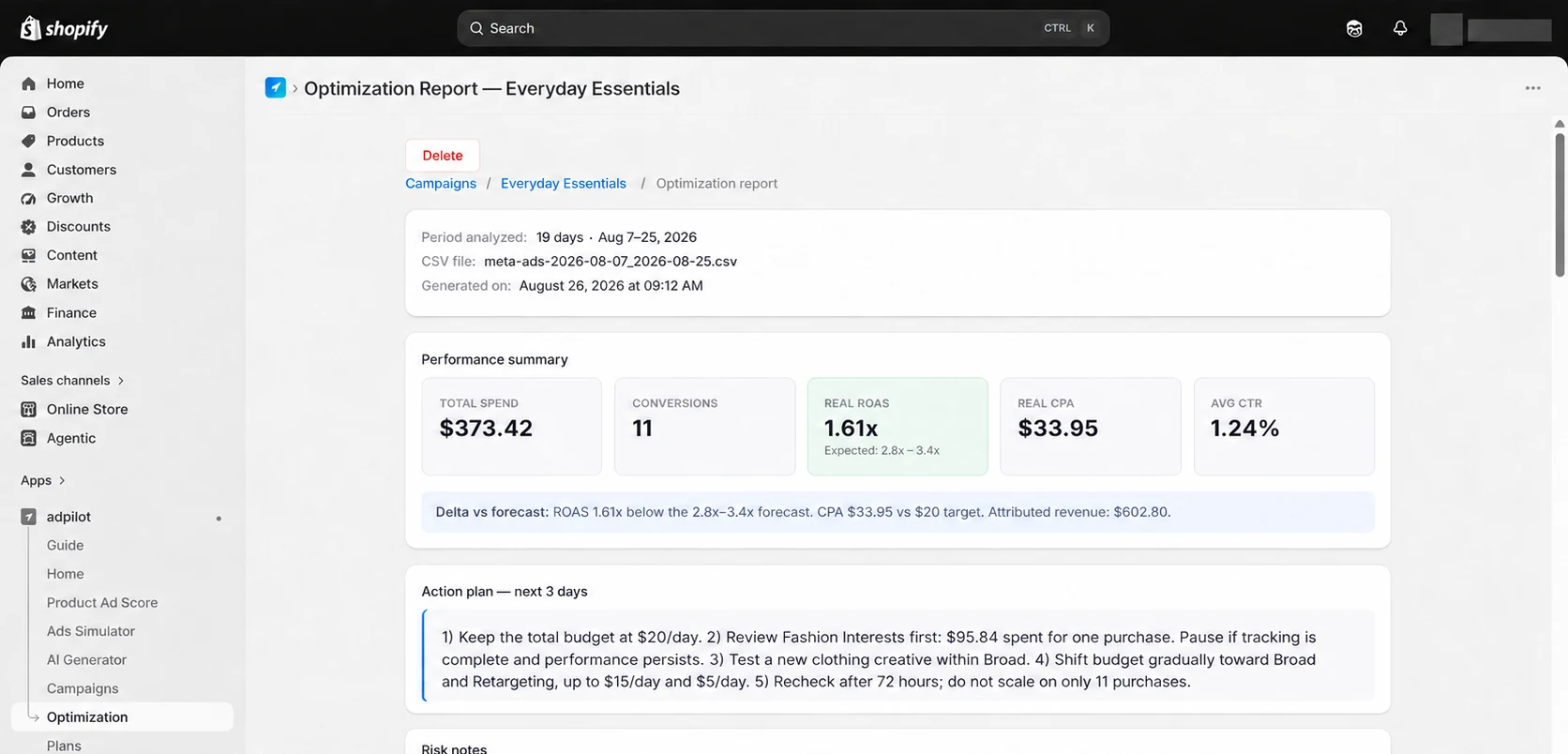The height and width of the screenshot is (754, 1568).
Task: Click the Growth target icon
Action: (x=29, y=198)
